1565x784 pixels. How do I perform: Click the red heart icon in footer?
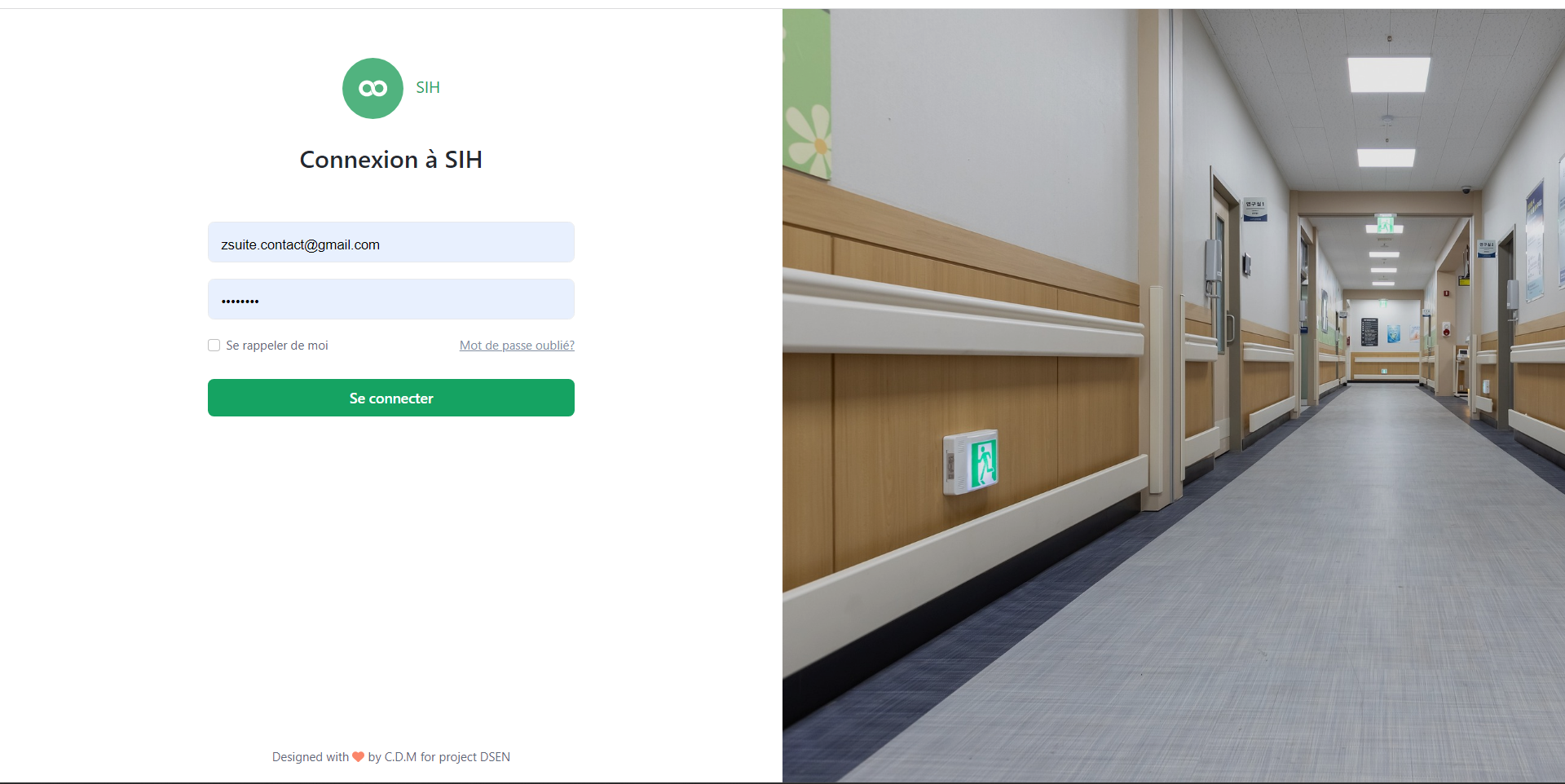click(358, 757)
